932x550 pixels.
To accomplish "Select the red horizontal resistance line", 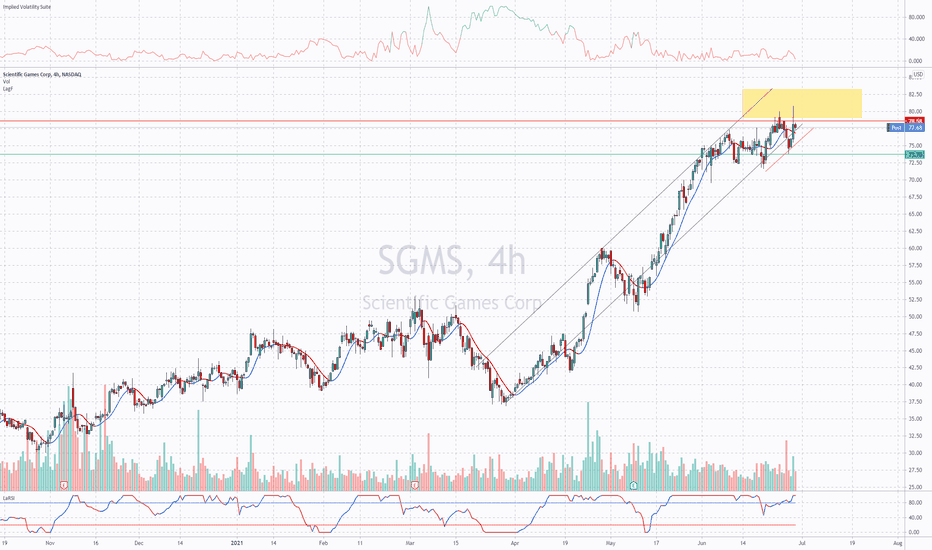I will [452, 121].
